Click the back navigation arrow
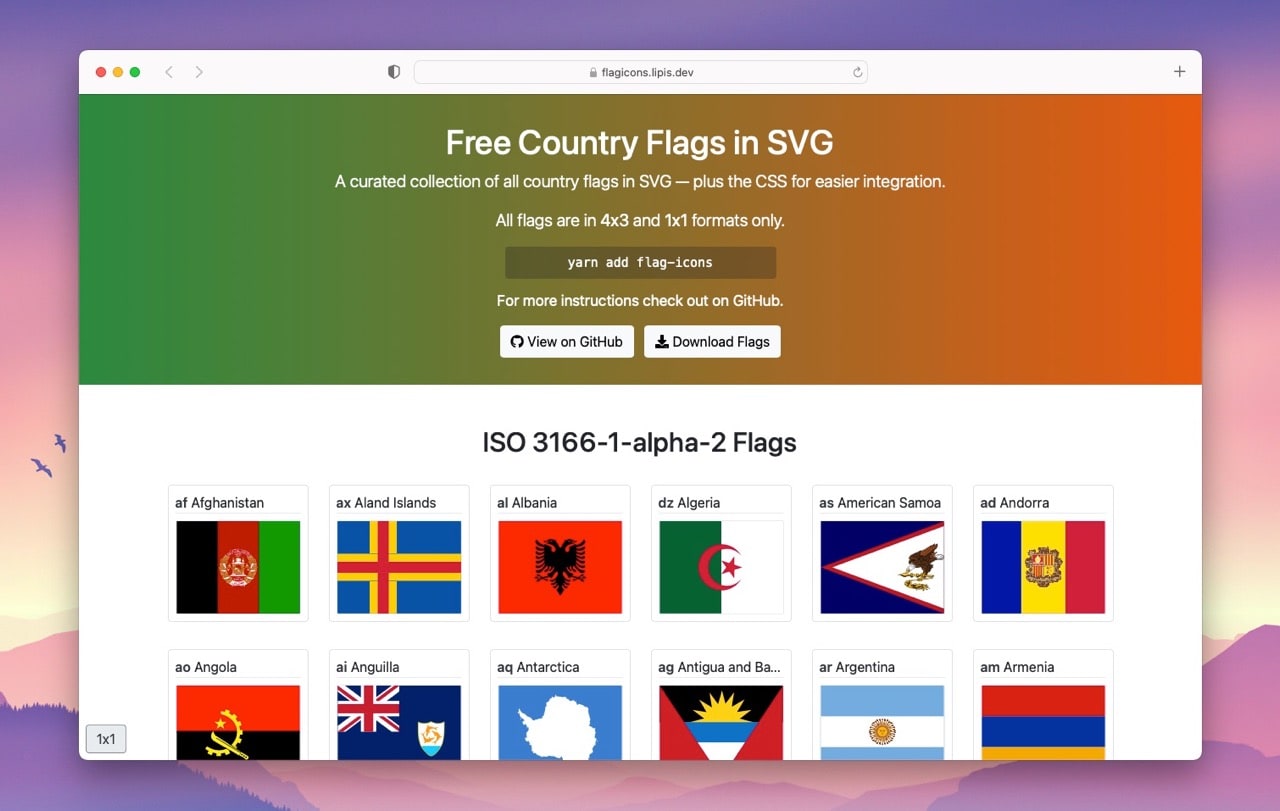Screen dimensions: 1280x811 169,72
